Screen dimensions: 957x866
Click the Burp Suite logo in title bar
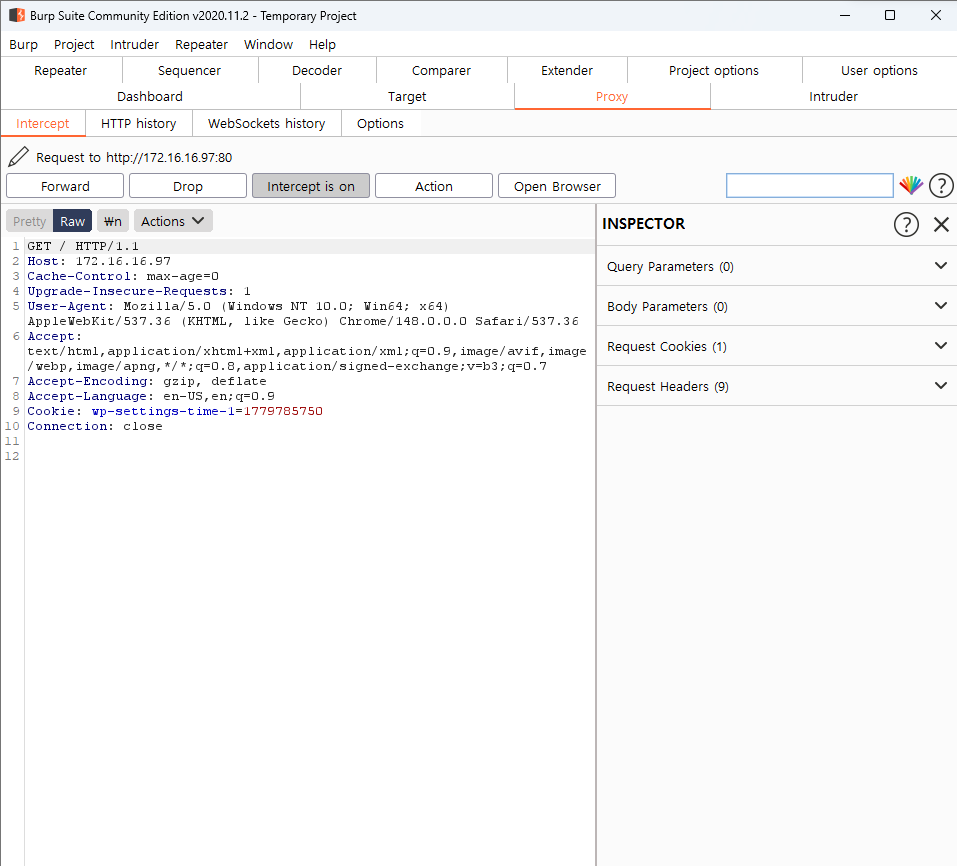(x=16, y=15)
